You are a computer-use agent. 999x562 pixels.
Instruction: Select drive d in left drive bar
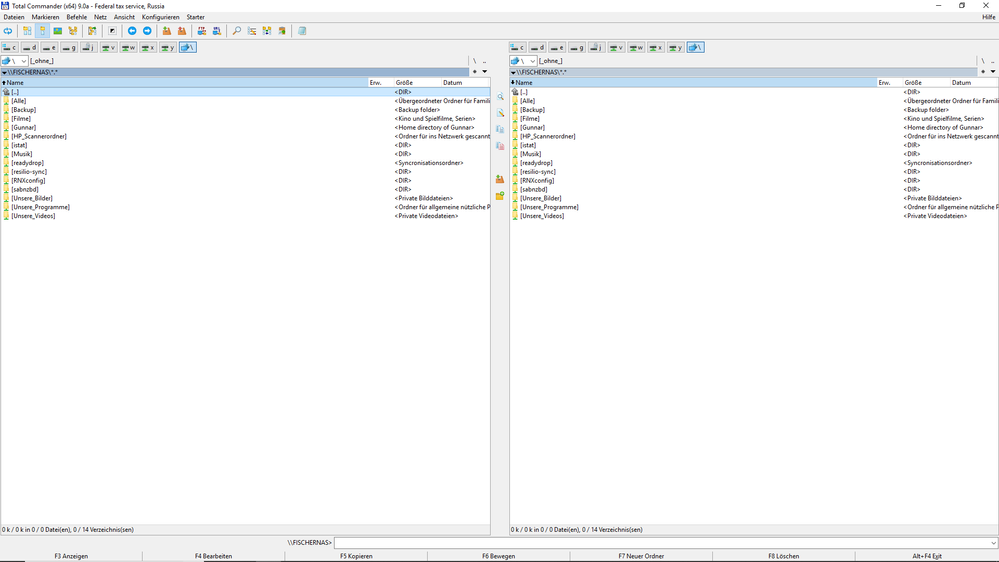[29, 47]
